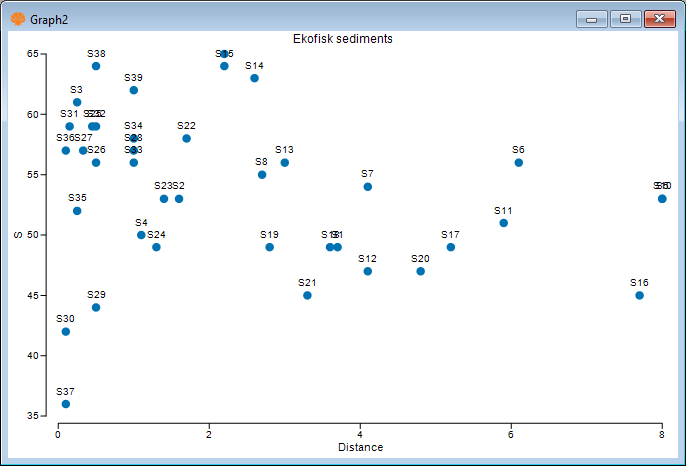
Task: Click the S39 data point
Action: coord(133,90)
